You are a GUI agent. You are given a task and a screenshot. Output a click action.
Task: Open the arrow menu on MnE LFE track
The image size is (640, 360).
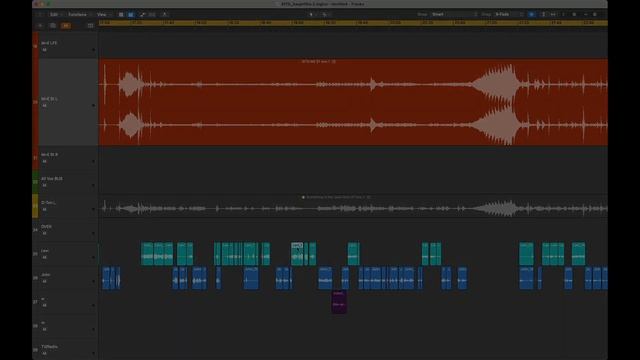93,50
